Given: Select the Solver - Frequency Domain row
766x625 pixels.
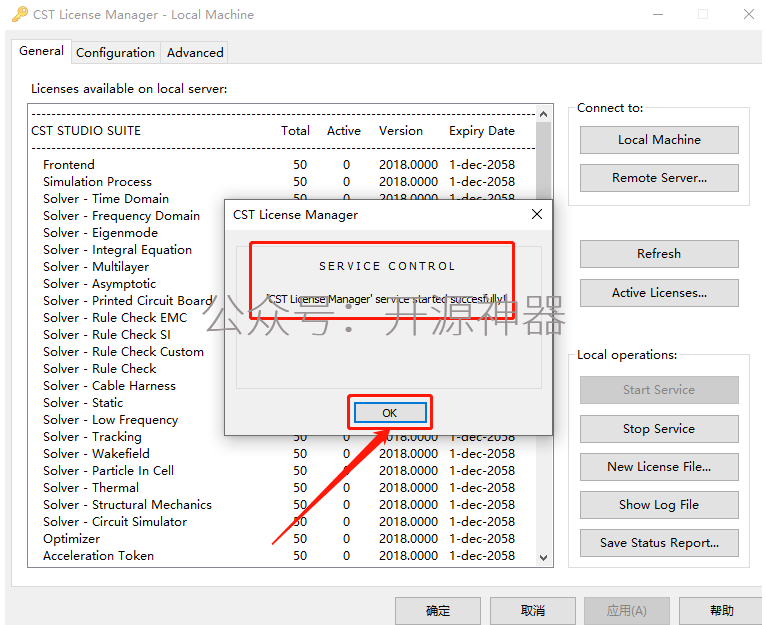Looking at the screenshot, I should click(x=122, y=216).
